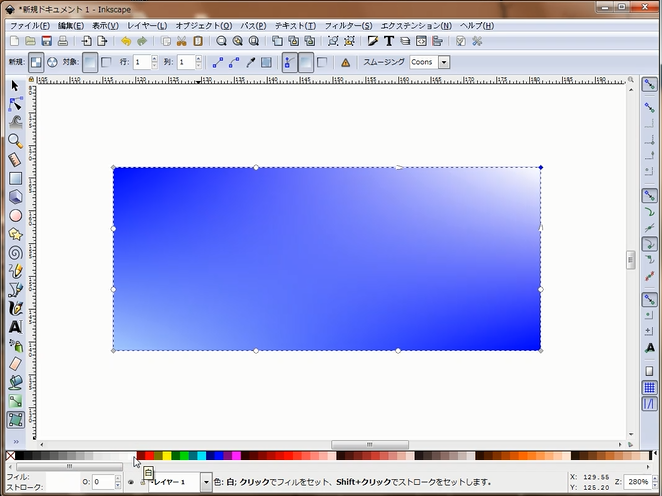Click the Print document icon
662x496 pixels.
(x=62, y=41)
